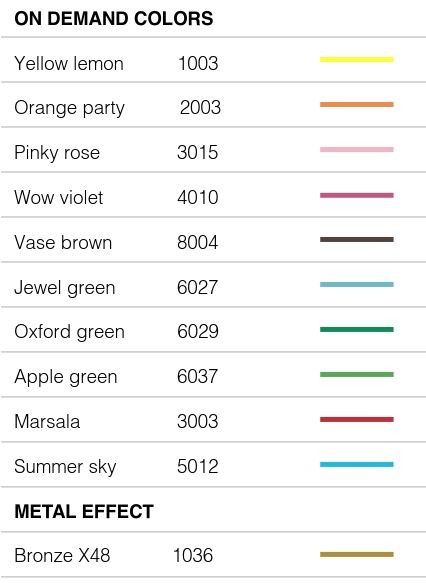The image size is (426, 583).
Task: Select the Marsala red color swatch
Action: tap(356, 419)
